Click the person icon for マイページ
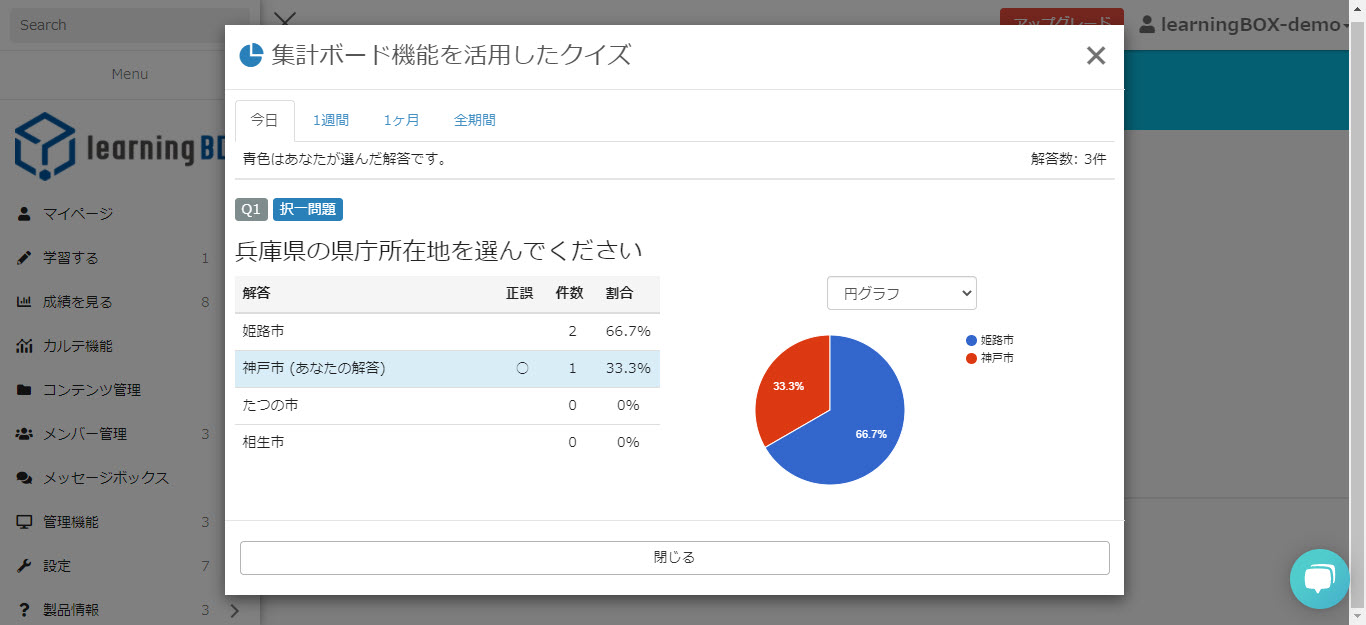 [24, 214]
